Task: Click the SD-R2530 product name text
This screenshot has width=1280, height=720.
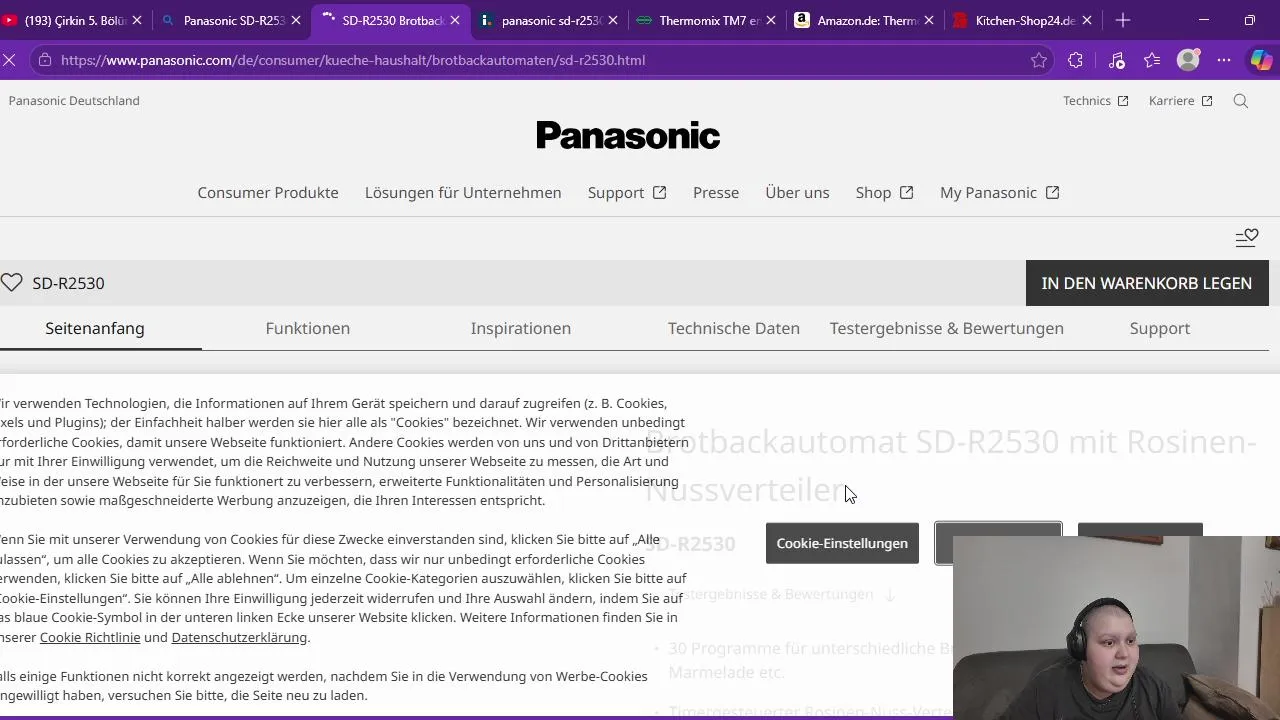Action: 68,283
